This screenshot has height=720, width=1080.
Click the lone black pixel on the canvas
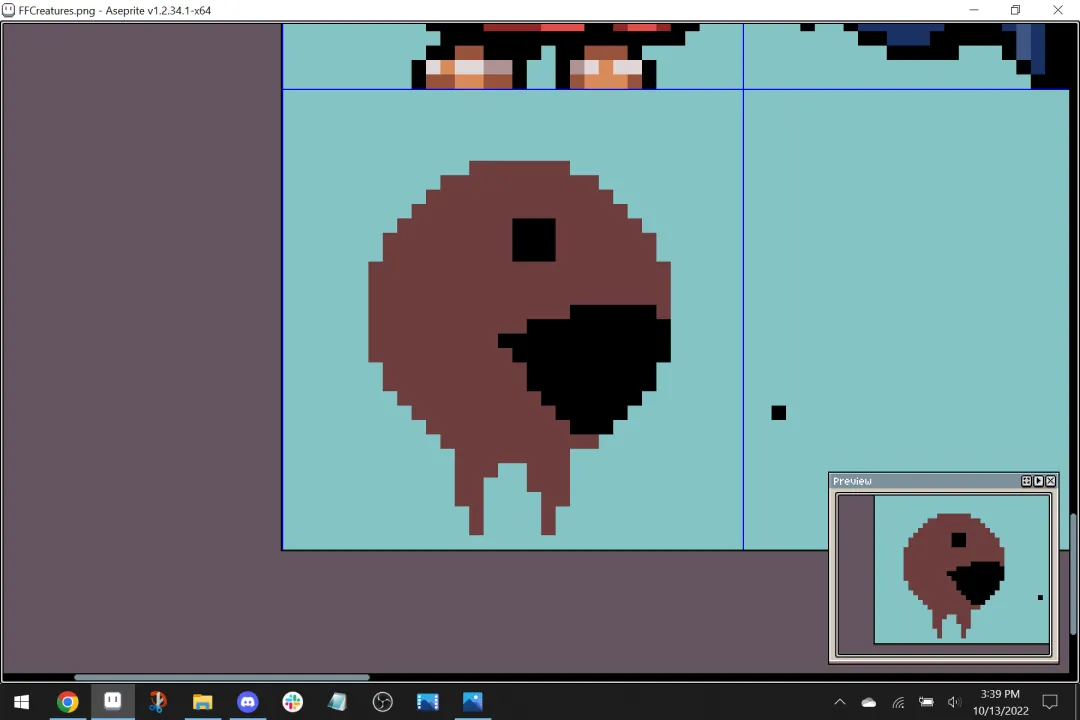pyautogui.click(x=778, y=413)
